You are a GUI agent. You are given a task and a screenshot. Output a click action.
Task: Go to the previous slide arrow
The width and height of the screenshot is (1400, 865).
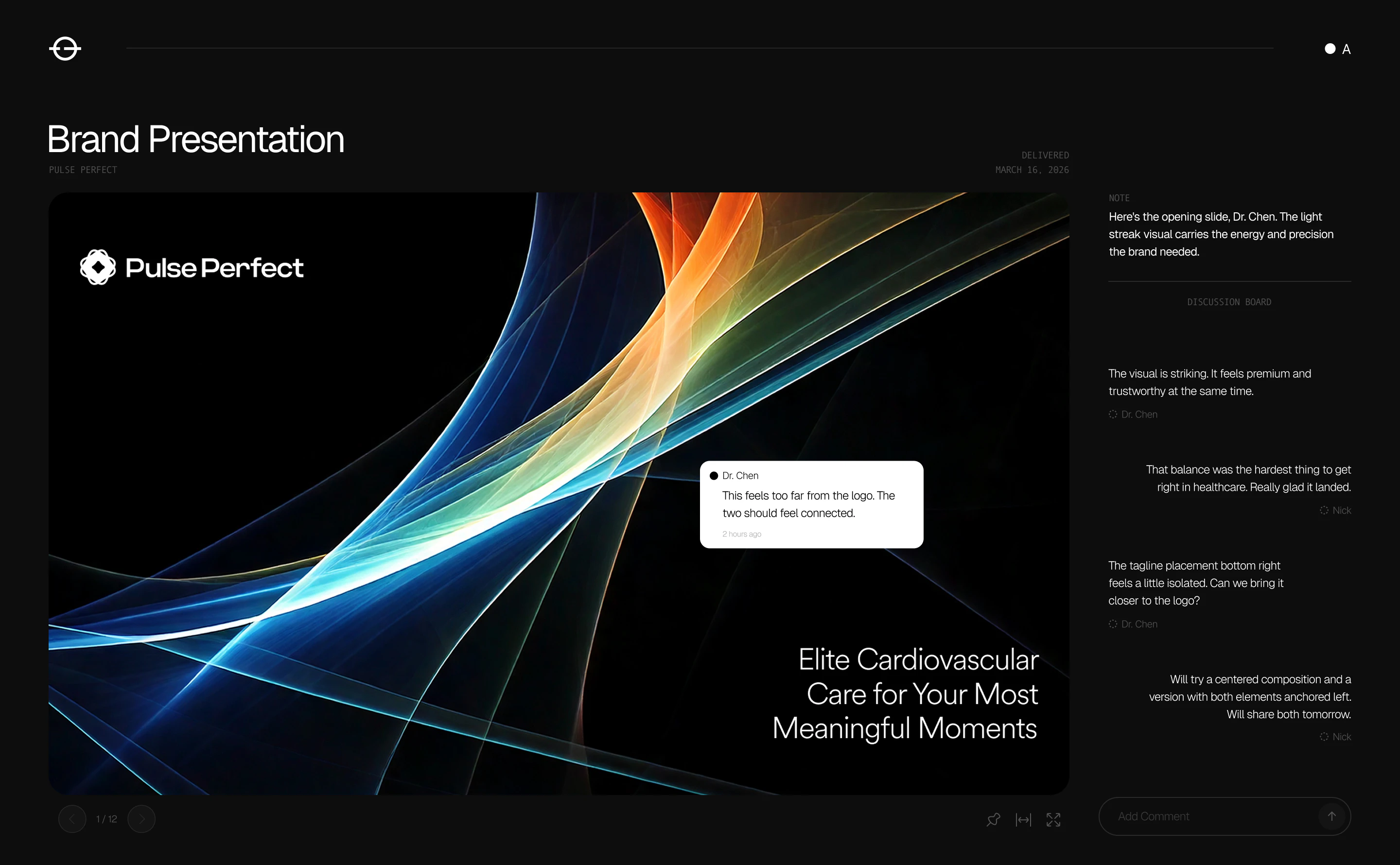click(x=72, y=819)
